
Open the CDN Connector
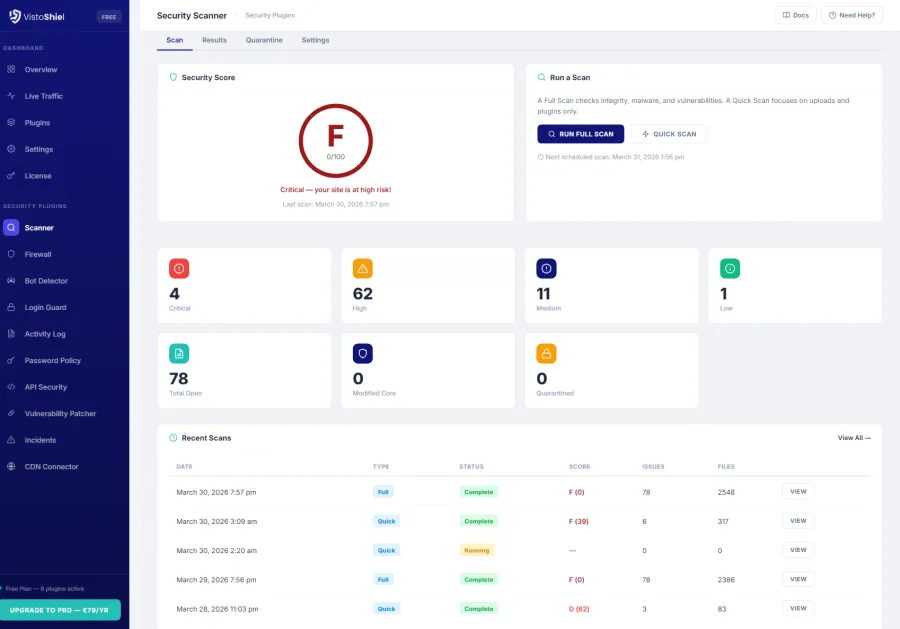(53, 466)
